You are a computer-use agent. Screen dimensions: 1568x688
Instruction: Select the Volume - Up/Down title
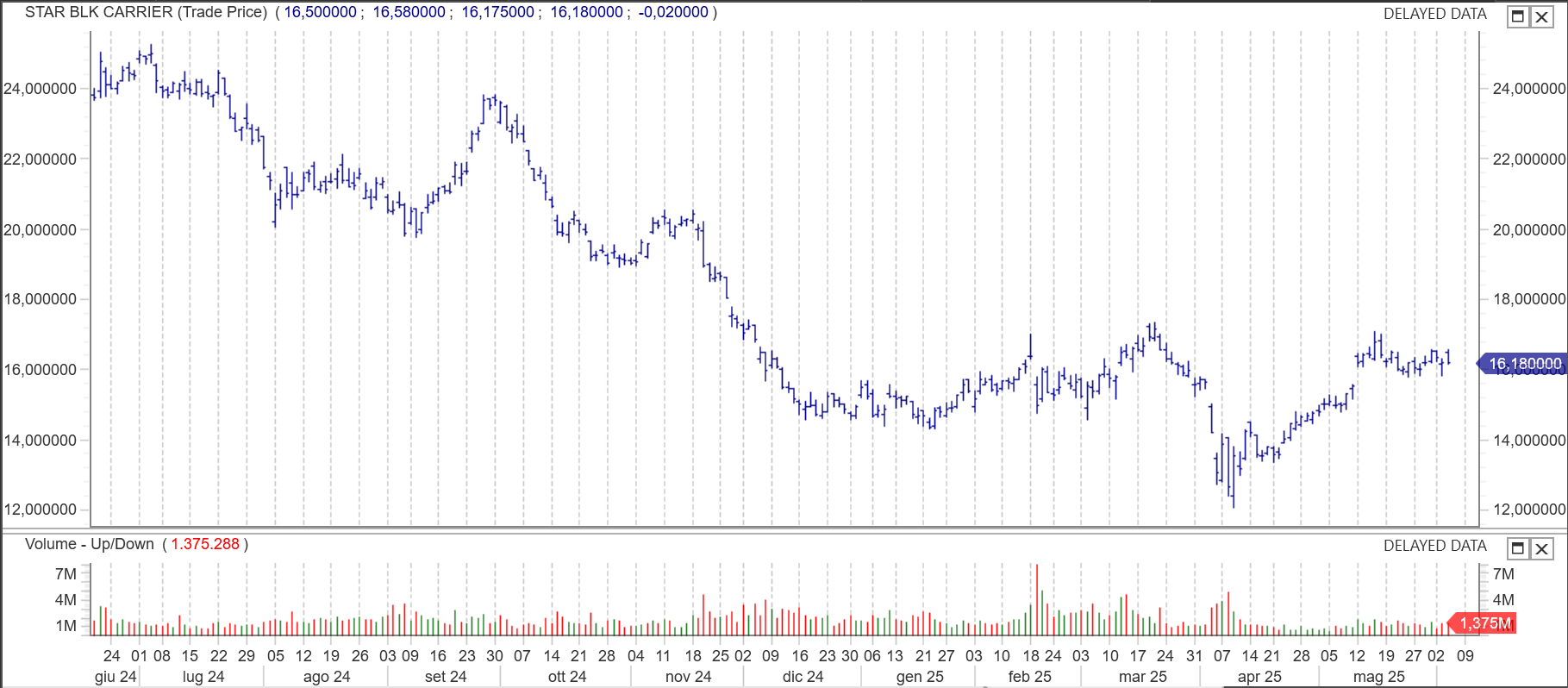click(90, 544)
